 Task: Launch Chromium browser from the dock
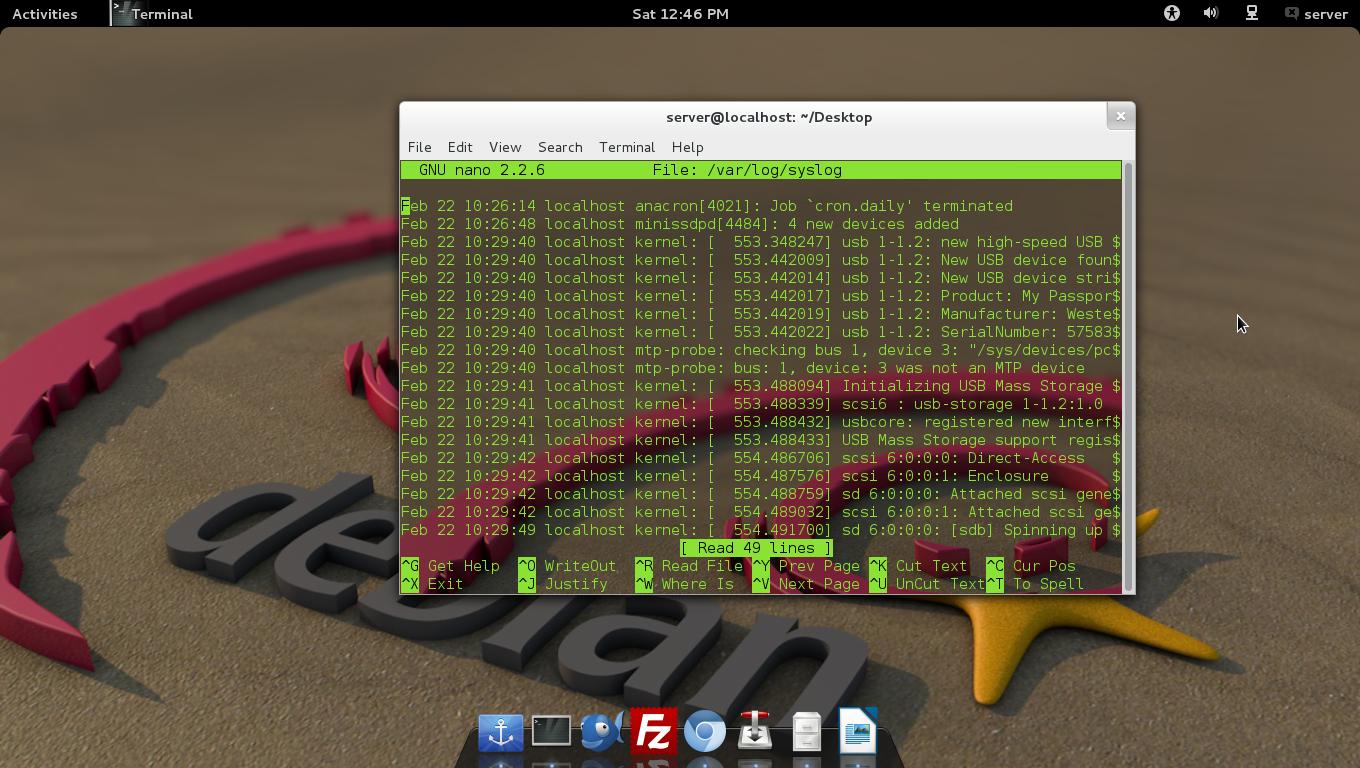[x=706, y=732]
